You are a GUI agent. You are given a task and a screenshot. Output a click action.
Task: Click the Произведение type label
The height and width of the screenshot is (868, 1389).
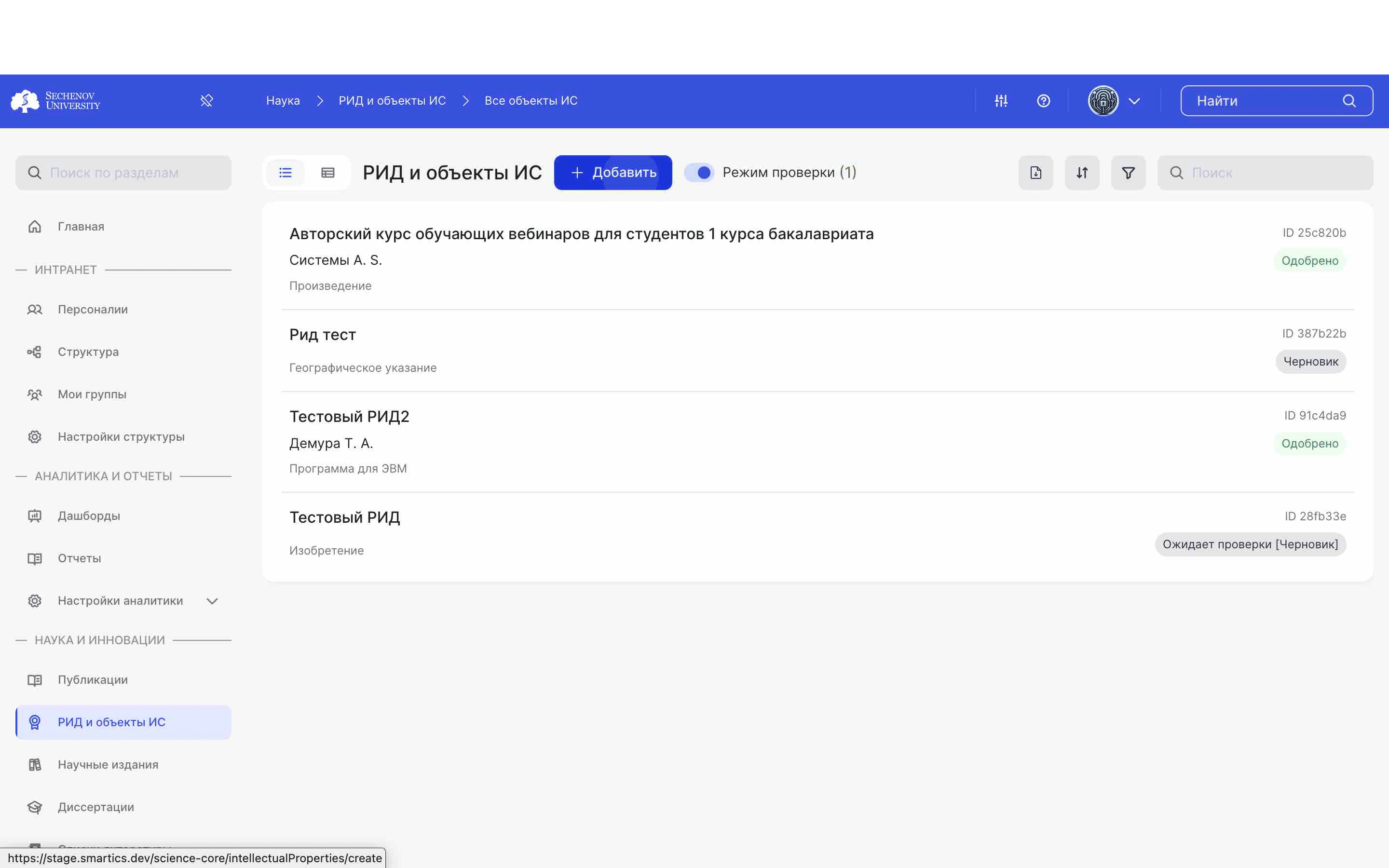[x=330, y=286]
